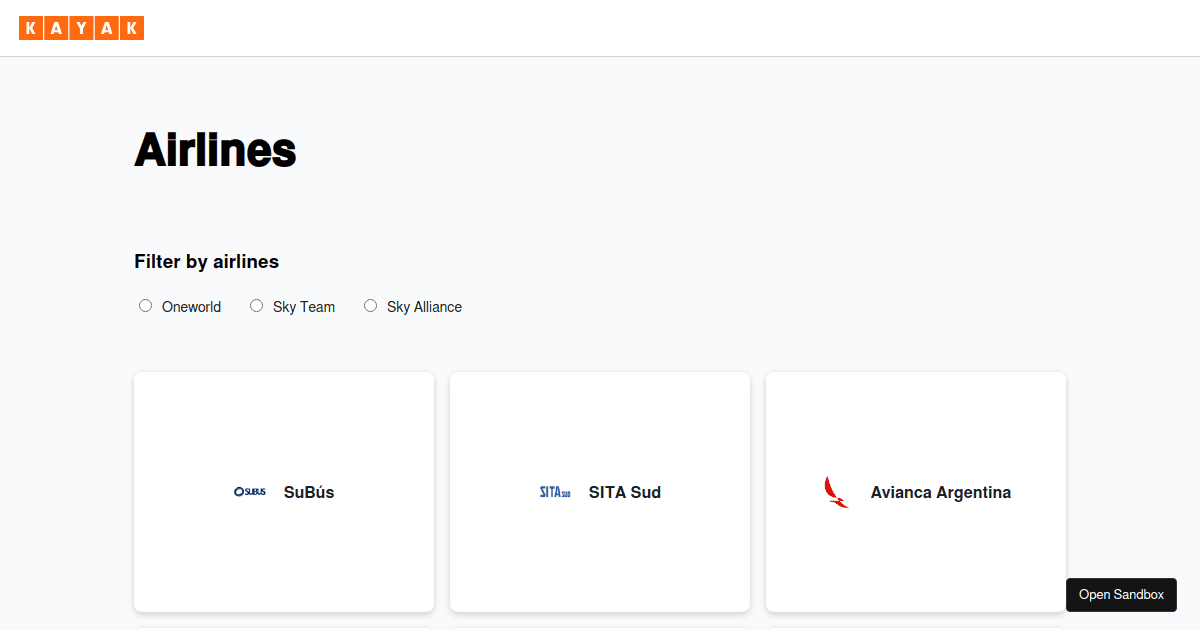Select the Oneworld radio button
The width and height of the screenshot is (1200, 630).
pos(145,306)
